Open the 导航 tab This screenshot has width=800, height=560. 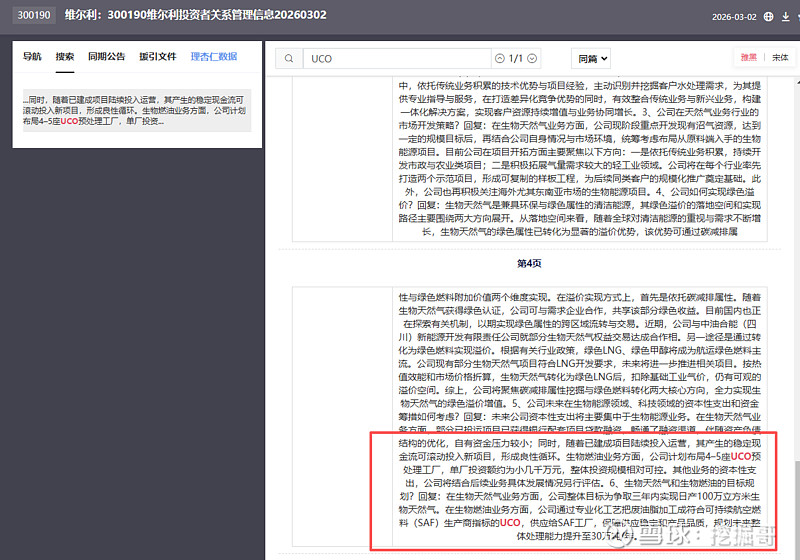[32, 56]
